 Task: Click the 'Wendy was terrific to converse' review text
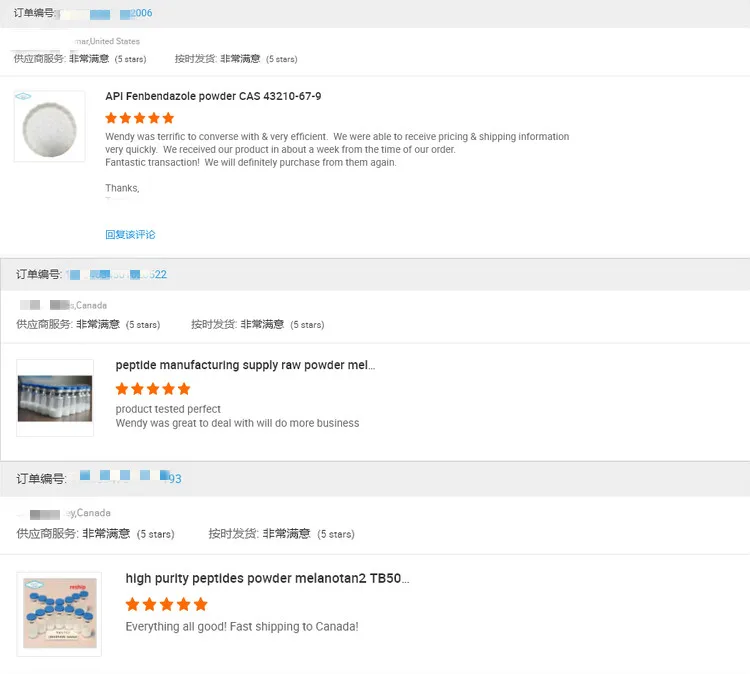[x=336, y=137]
